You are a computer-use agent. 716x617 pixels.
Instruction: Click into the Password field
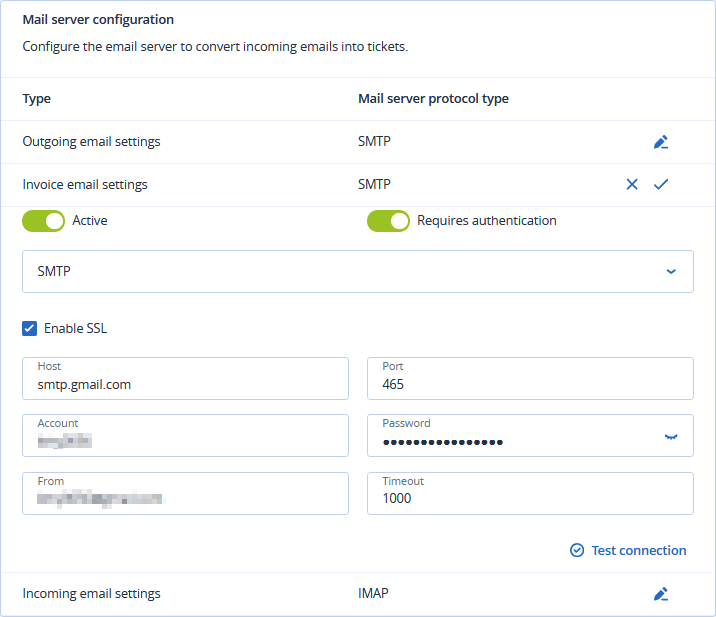pyautogui.click(x=510, y=437)
